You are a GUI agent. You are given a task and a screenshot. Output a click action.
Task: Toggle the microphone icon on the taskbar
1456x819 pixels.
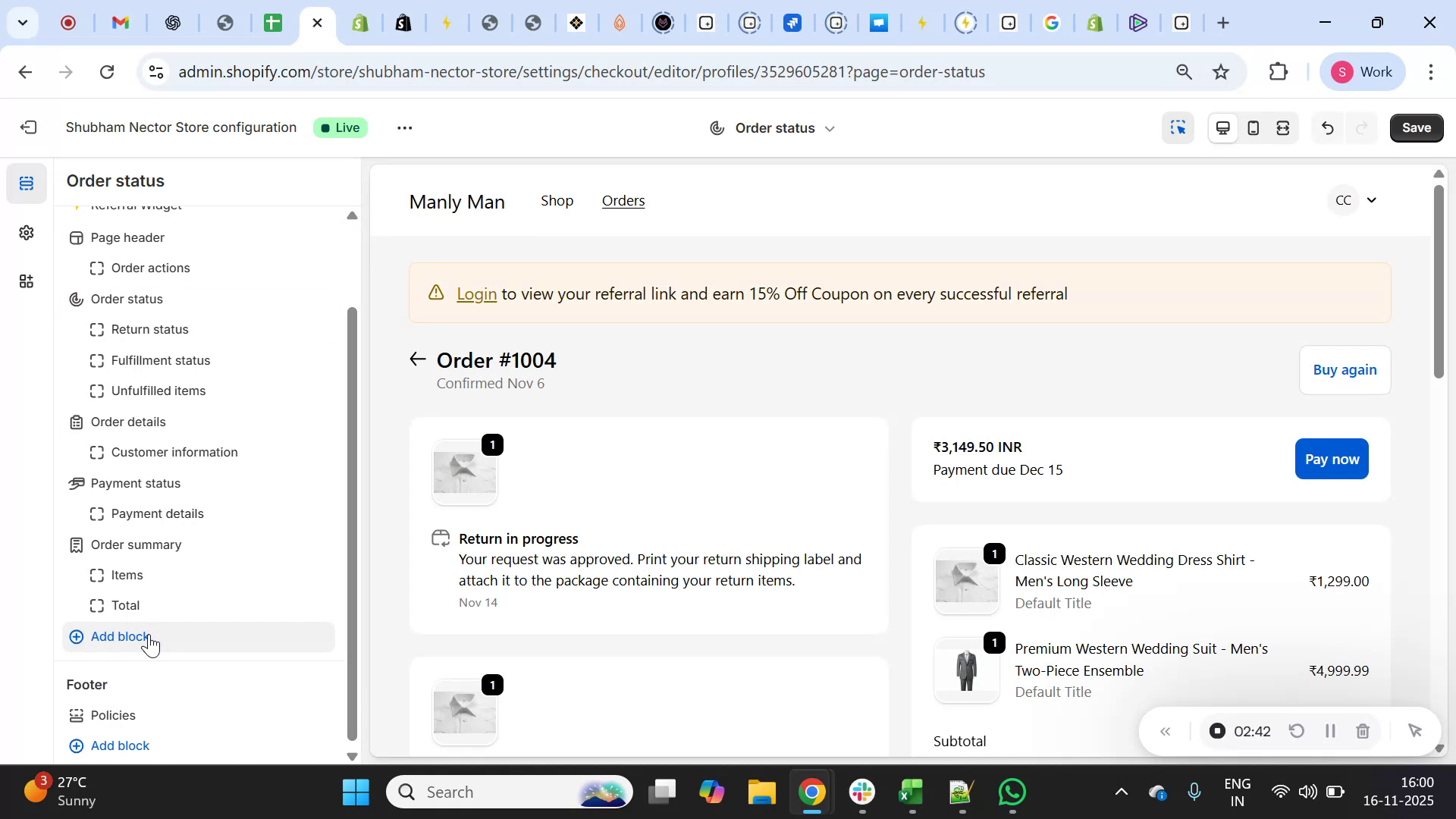pyautogui.click(x=1194, y=791)
